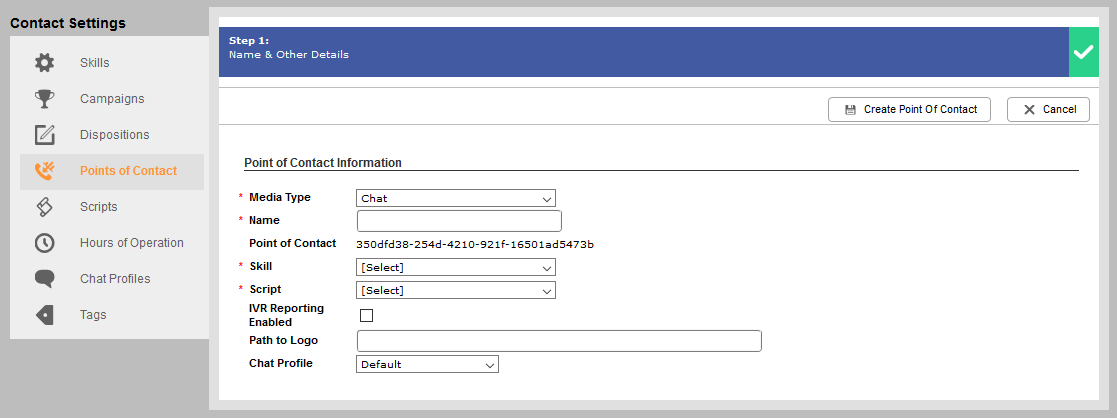
Task: Go to Hours of Operation menu item
Action: click(x=132, y=243)
